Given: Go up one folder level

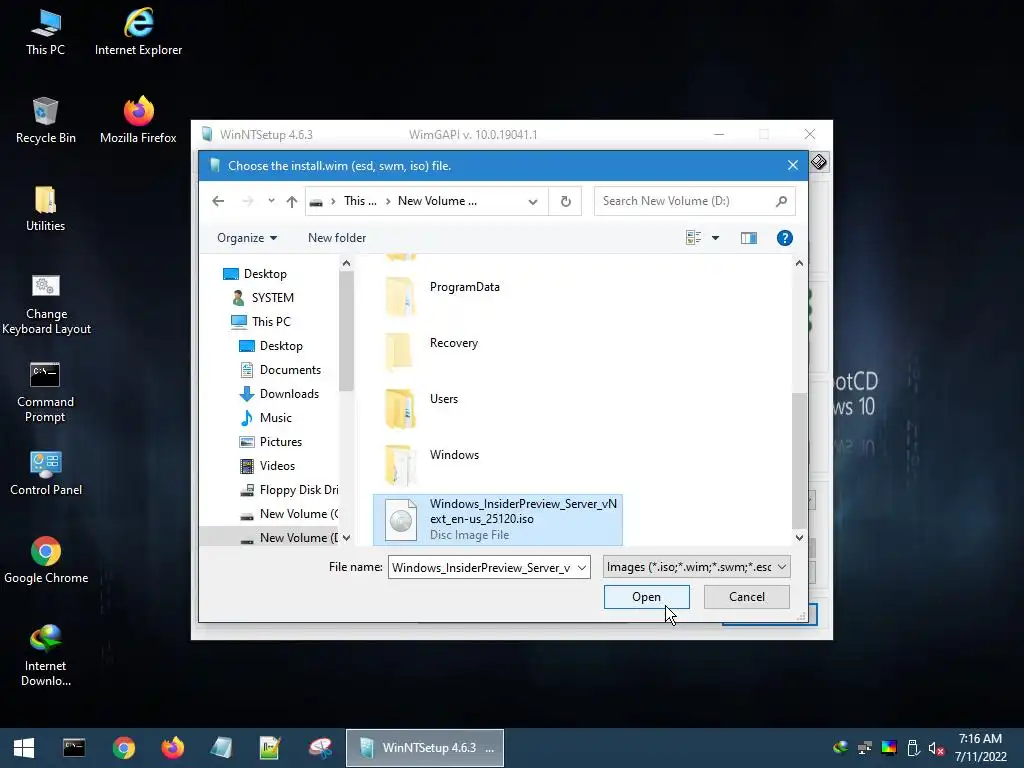Looking at the screenshot, I should coord(292,202).
